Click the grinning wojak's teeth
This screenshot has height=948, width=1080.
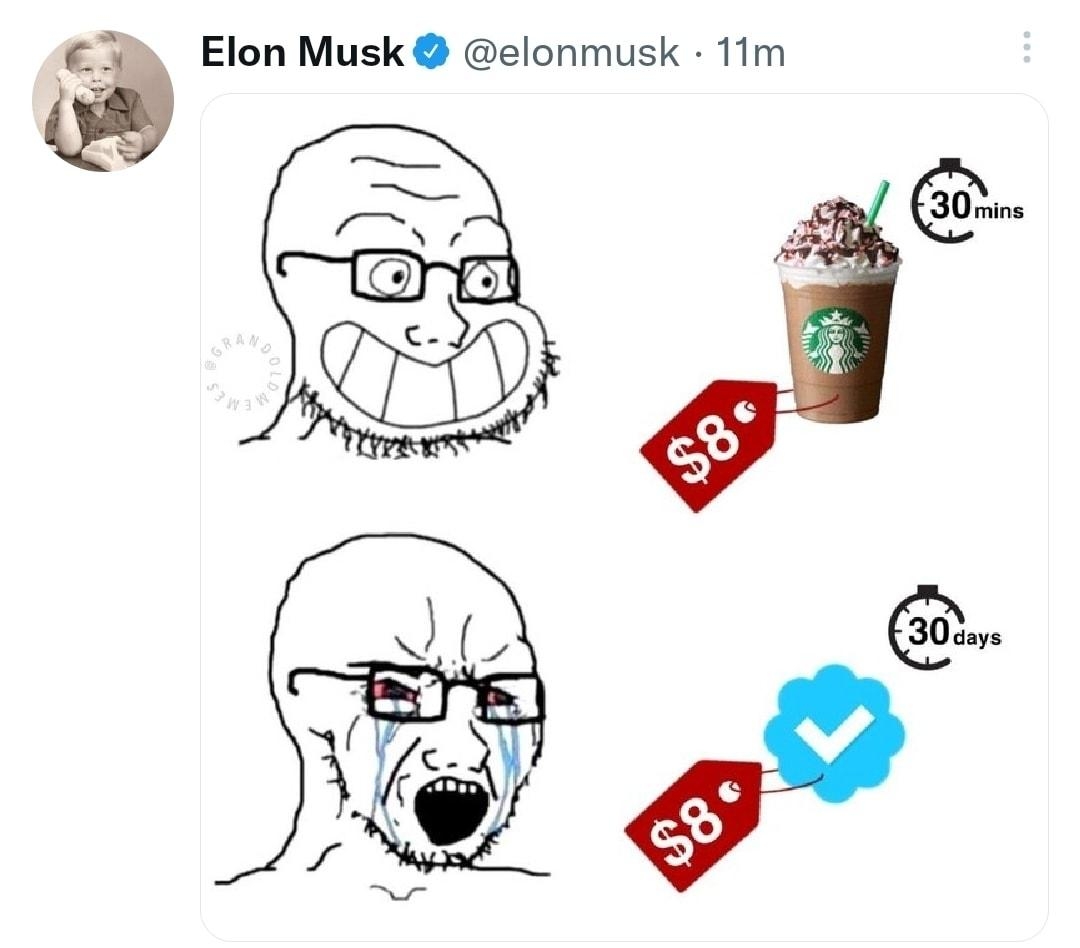(x=424, y=374)
